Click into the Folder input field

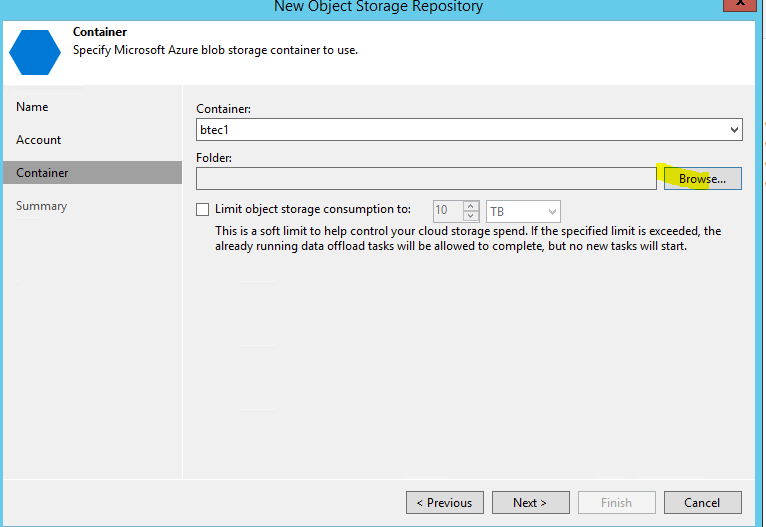point(426,179)
